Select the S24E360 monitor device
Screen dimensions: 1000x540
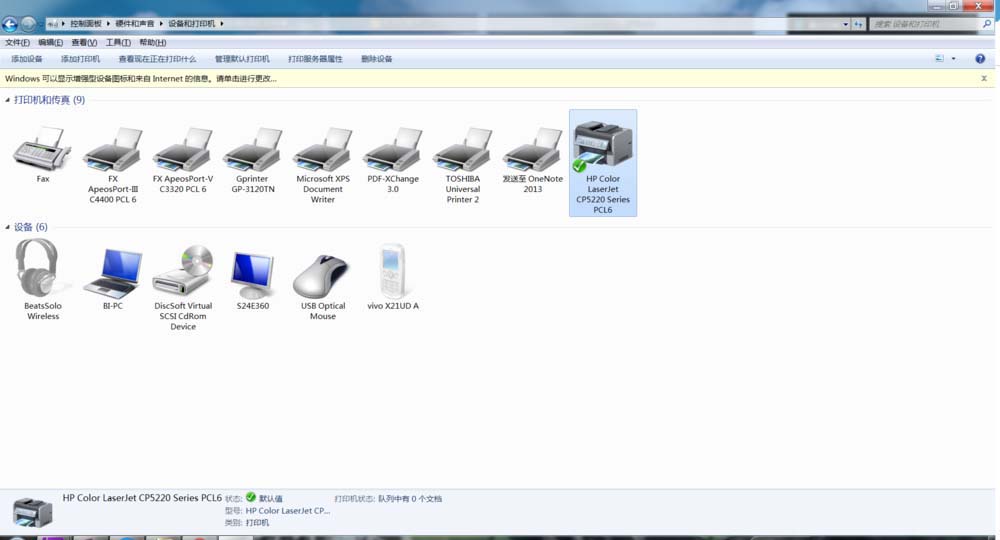[x=253, y=275]
